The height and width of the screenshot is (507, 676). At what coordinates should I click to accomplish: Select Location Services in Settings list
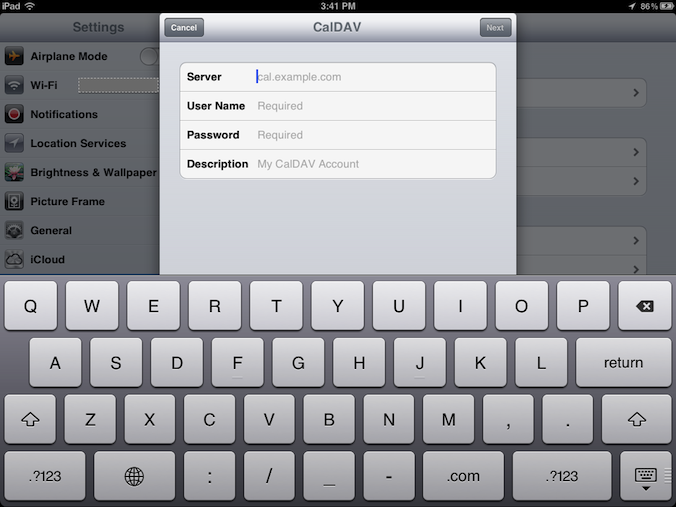coord(80,143)
